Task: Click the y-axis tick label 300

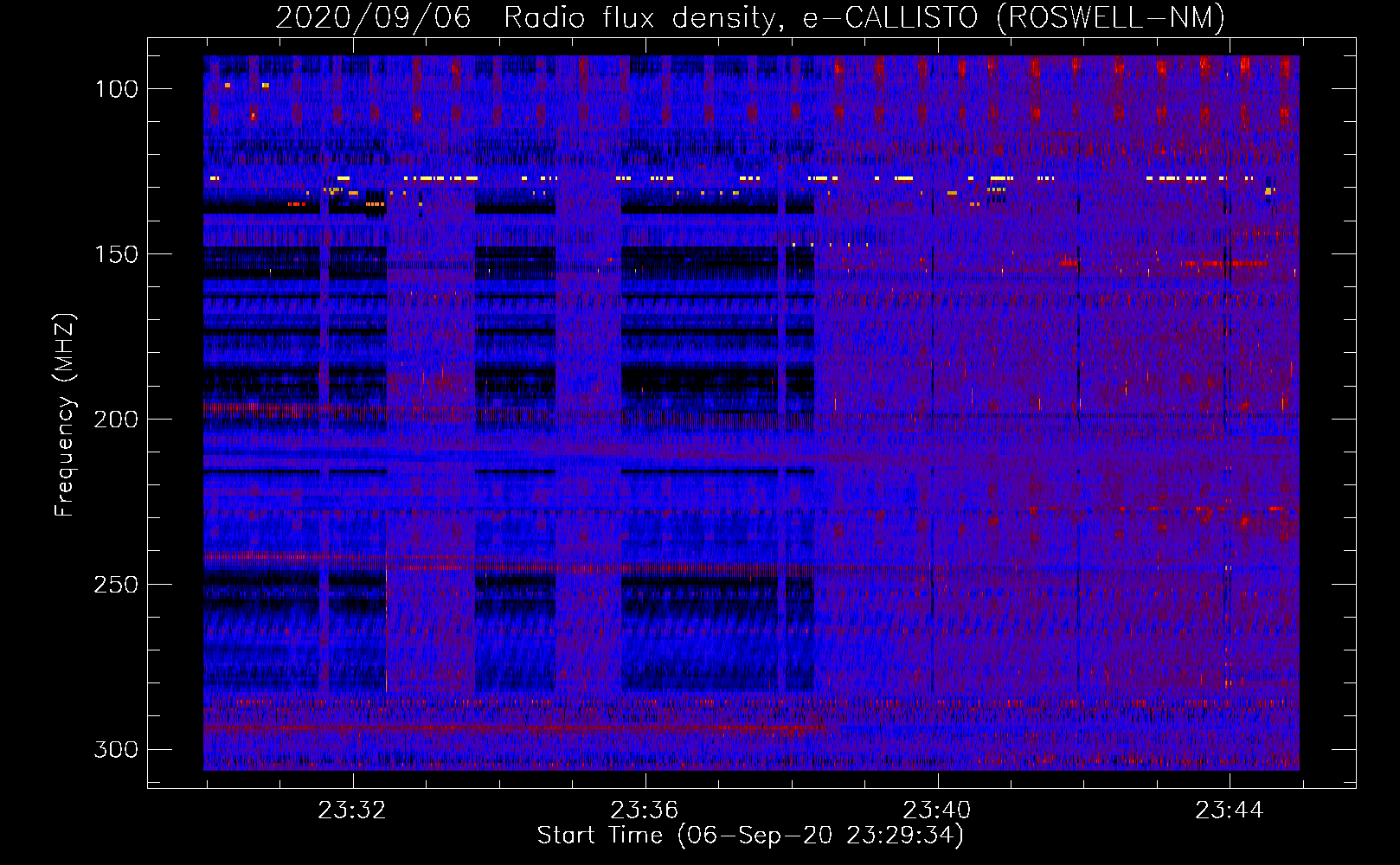Action: (116, 749)
